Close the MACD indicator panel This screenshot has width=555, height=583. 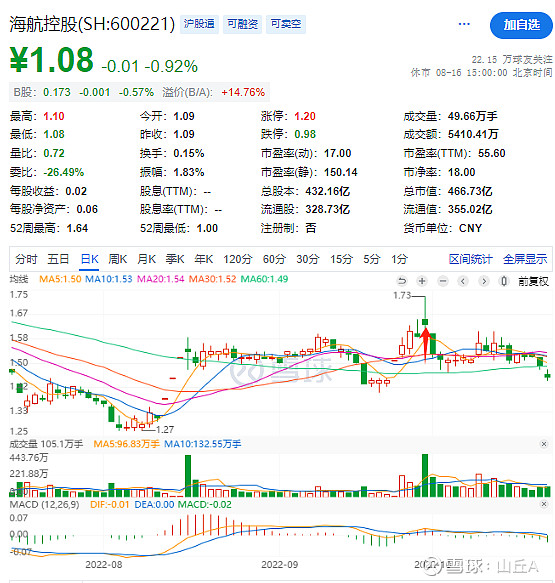[x=544, y=504]
